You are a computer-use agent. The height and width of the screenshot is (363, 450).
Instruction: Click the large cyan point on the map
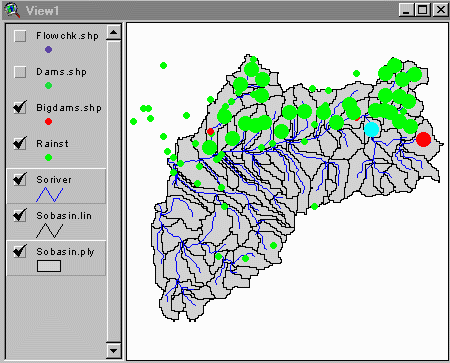pos(372,129)
